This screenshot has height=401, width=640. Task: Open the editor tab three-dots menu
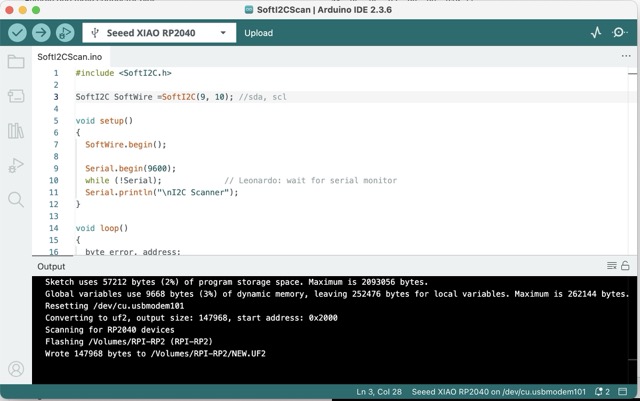pos(626,57)
